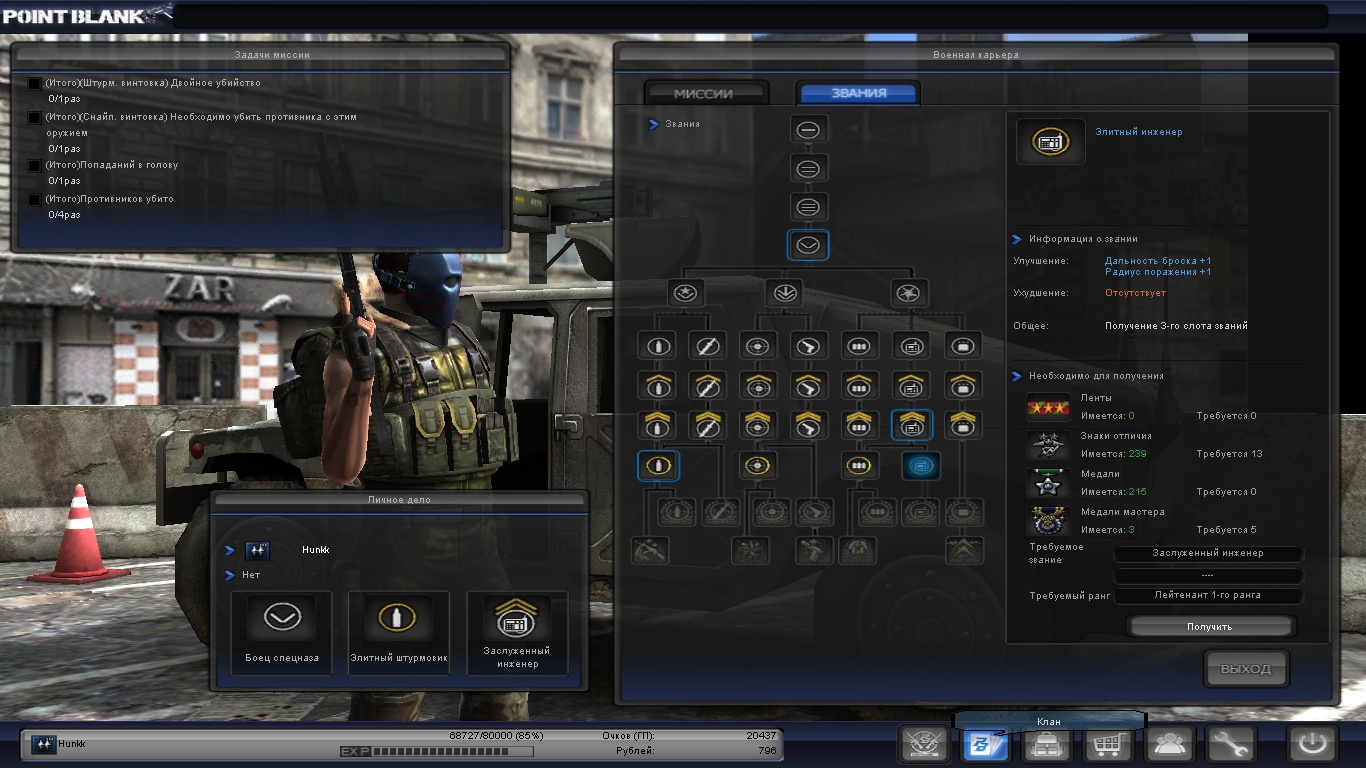The width and height of the screenshot is (1366, 768).
Task: Switch to the МИССИИ tab
Action: (704, 93)
